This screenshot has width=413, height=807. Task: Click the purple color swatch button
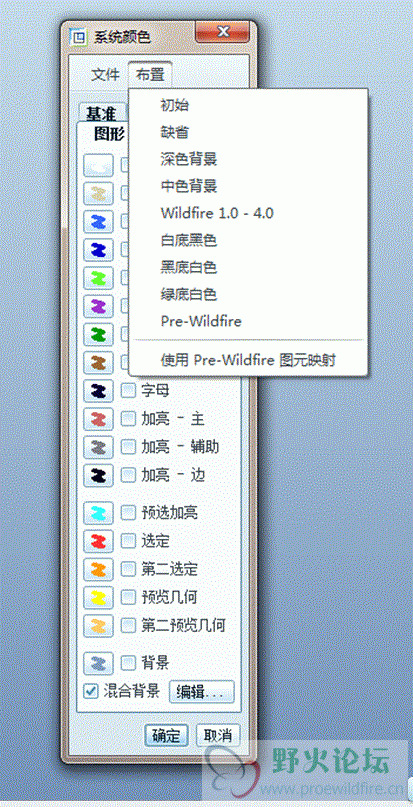(98, 306)
